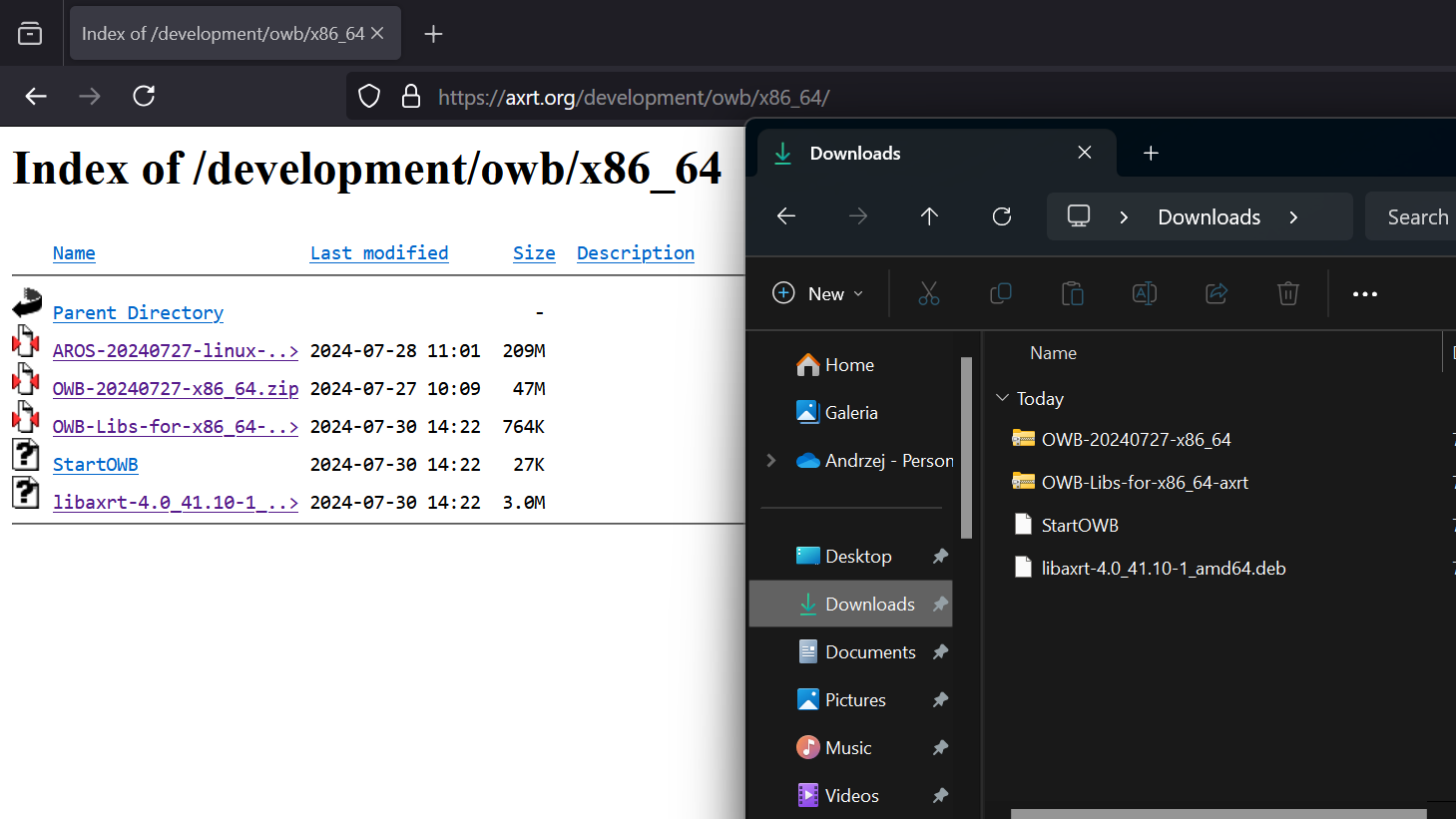
Task: Click Downloads in the address breadcrumb
Action: tap(1209, 217)
